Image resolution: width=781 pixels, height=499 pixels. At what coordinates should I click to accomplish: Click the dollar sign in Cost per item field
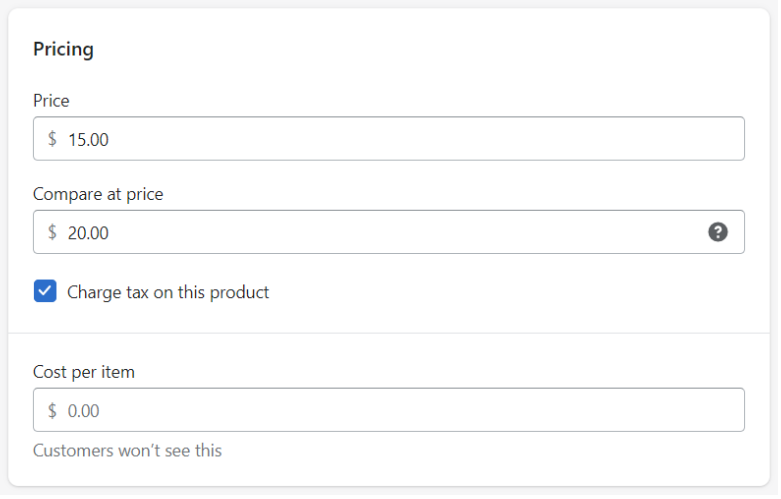coord(52,411)
